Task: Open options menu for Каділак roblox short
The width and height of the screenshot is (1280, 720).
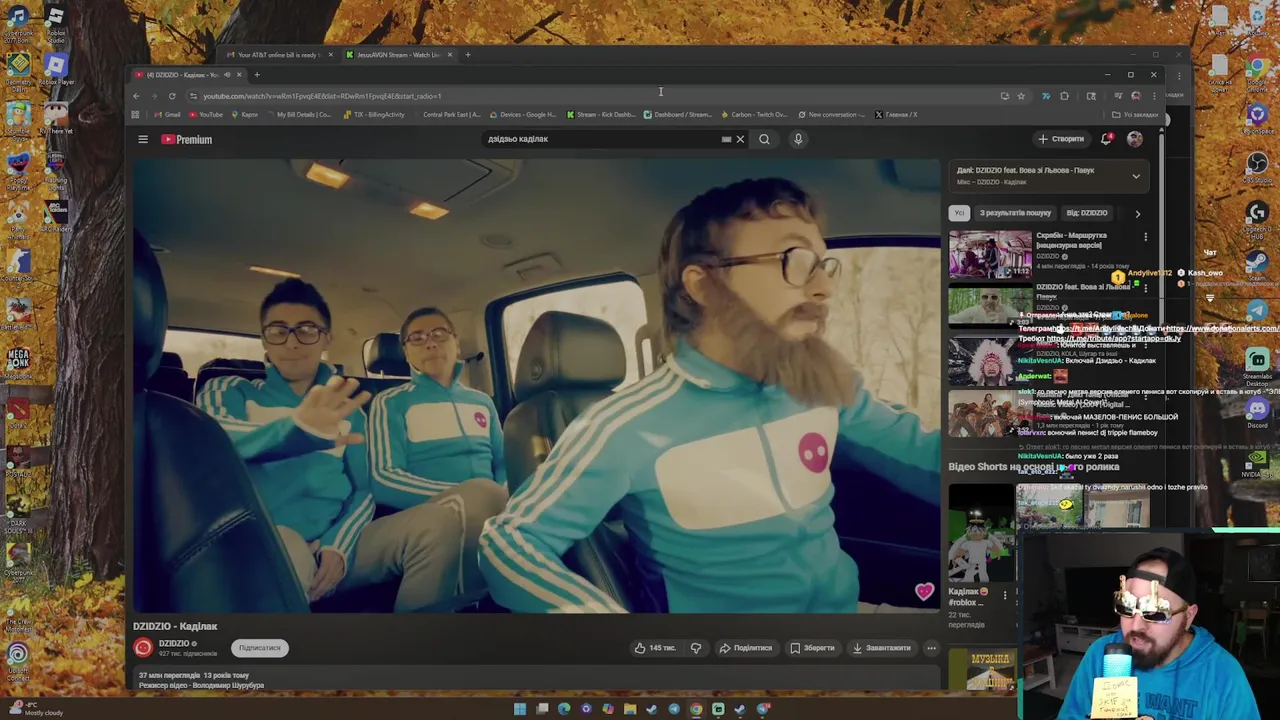Action: [1005, 595]
